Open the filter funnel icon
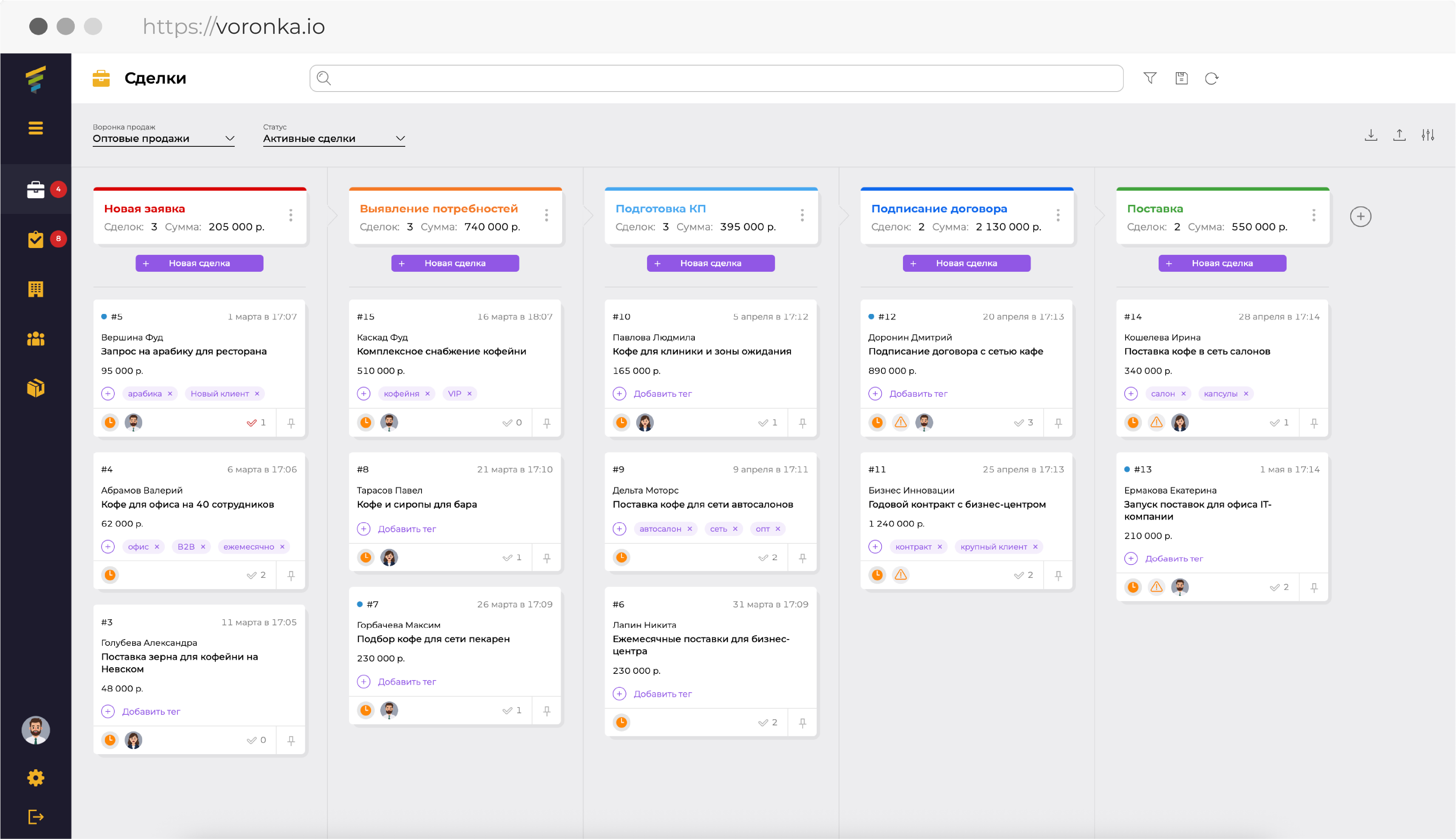Viewport: 1456px width, 839px height. coord(1150,78)
